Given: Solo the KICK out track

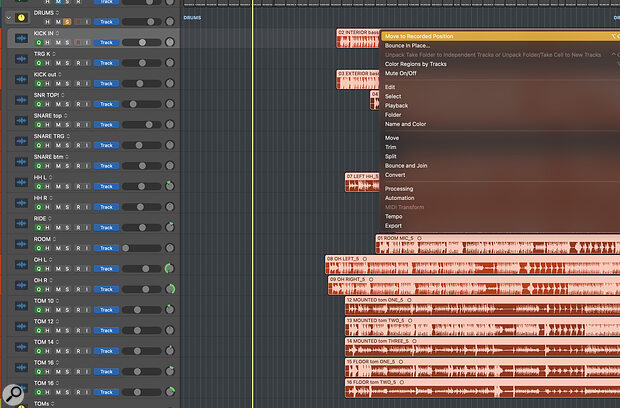Looking at the screenshot, I should [67, 83].
